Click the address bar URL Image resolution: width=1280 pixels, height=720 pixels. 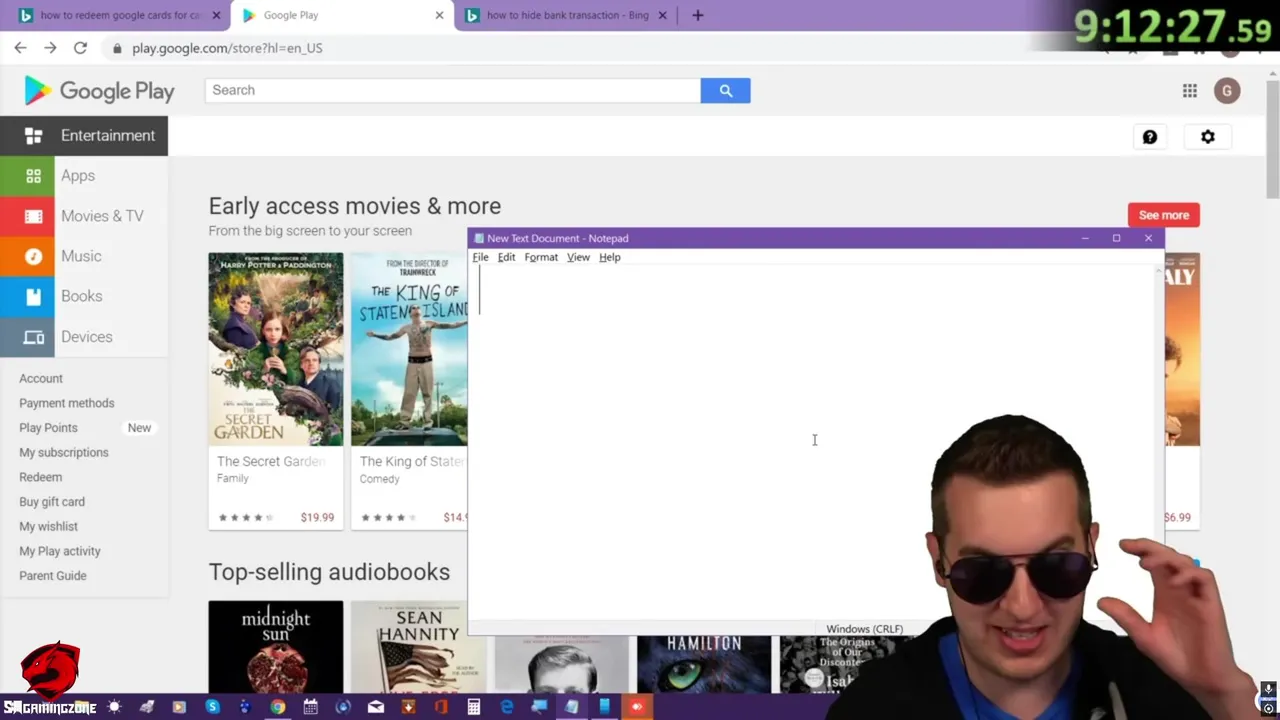pos(227,48)
